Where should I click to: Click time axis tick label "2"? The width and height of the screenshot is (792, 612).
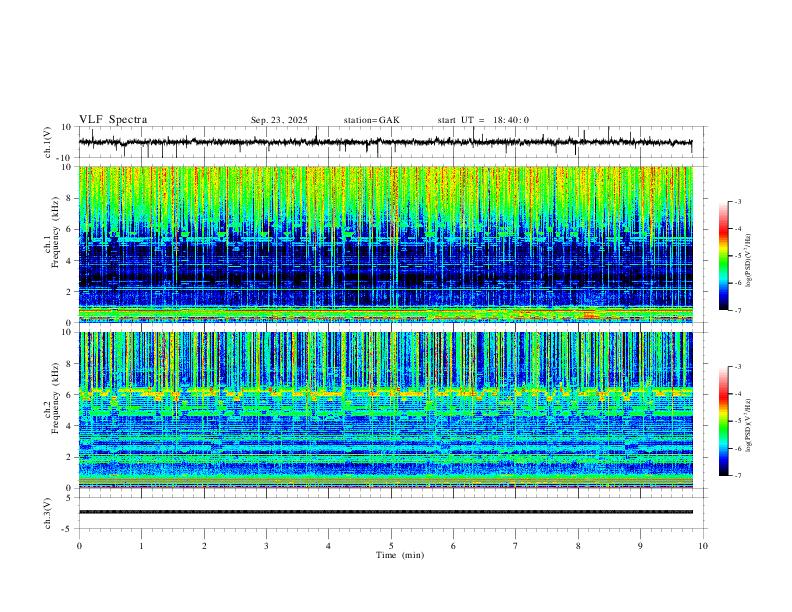204,546
